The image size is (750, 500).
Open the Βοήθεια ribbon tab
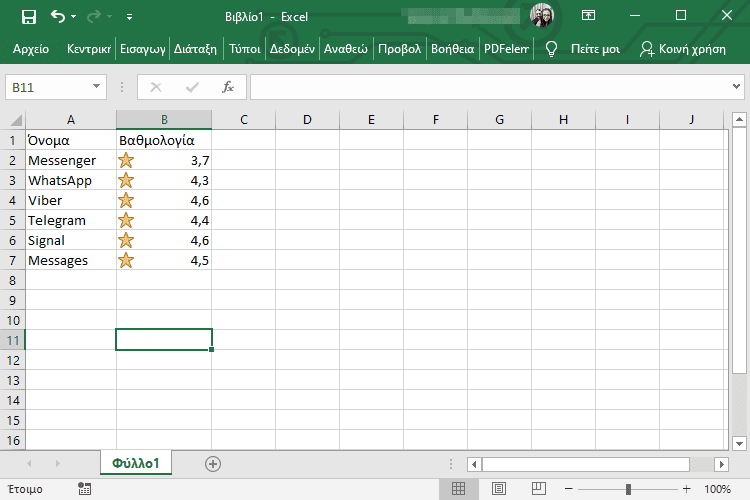coord(452,49)
